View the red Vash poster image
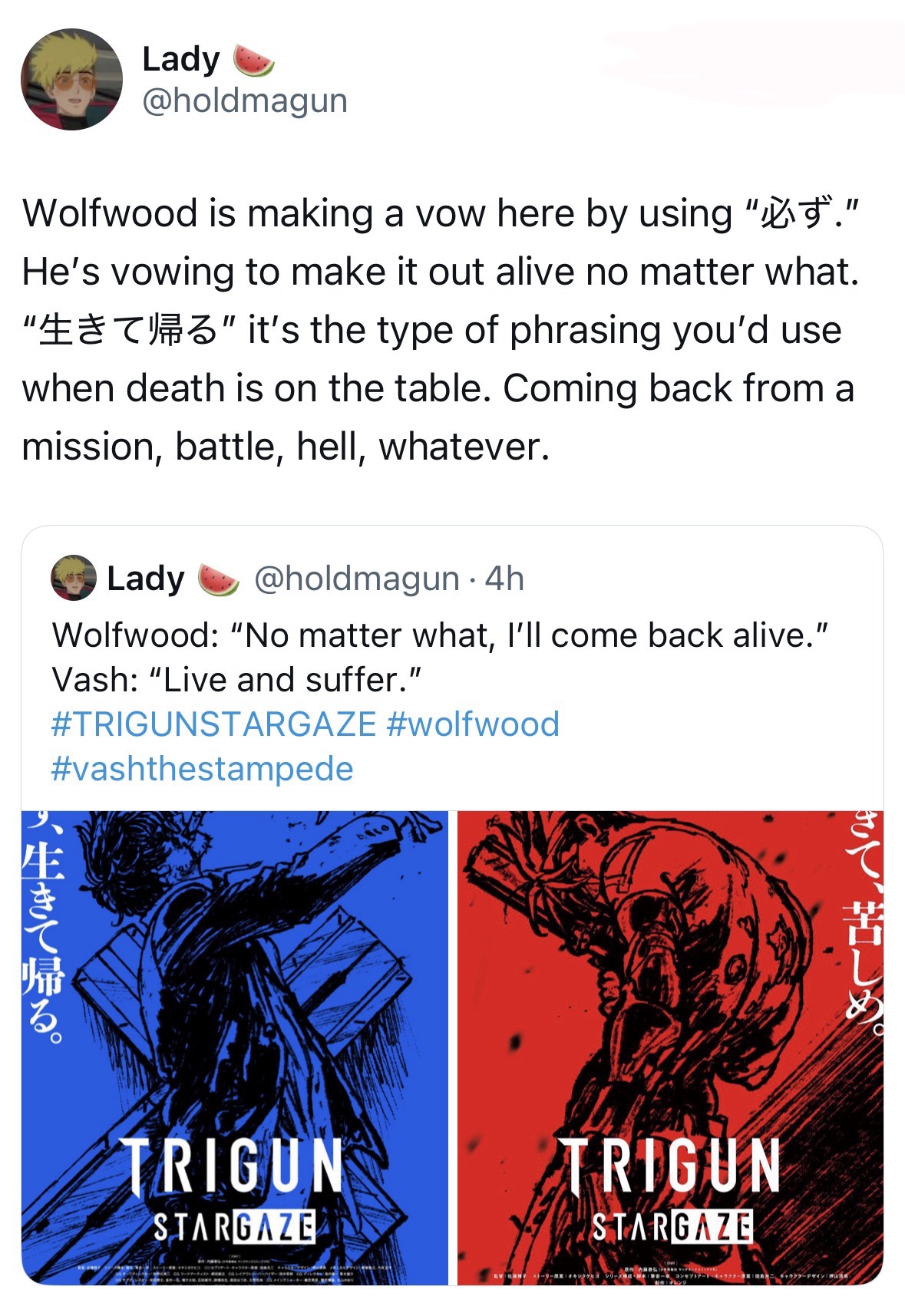This screenshot has width=905, height=1316. (670, 998)
